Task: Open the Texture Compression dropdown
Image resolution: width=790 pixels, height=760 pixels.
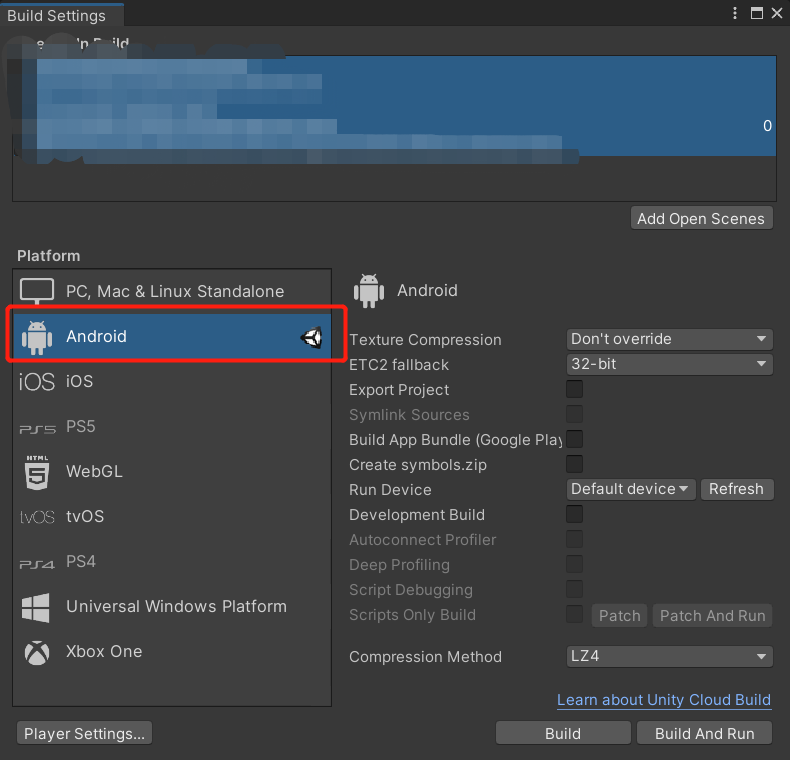Action: (670, 339)
